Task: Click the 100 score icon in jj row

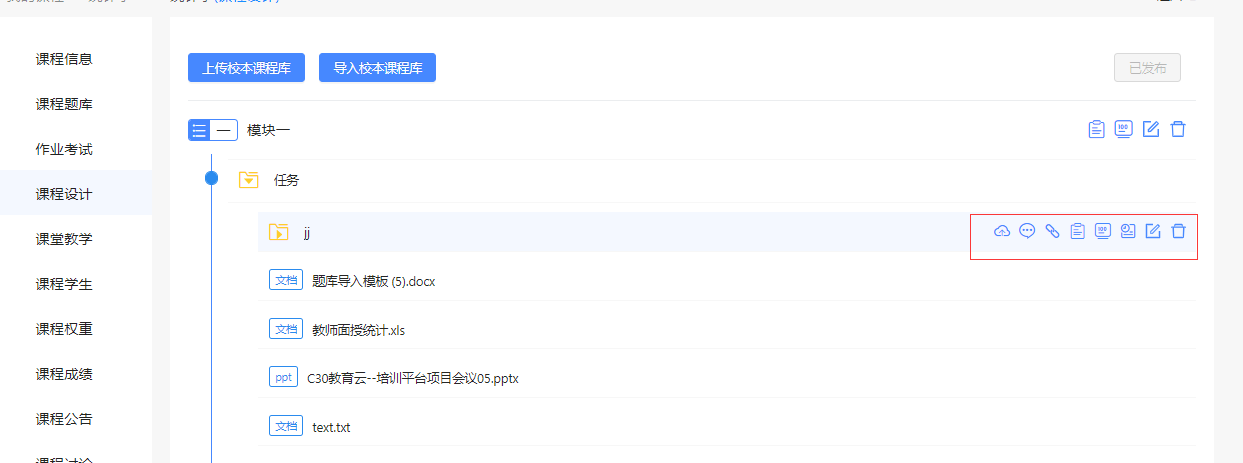Action: (x=1103, y=231)
